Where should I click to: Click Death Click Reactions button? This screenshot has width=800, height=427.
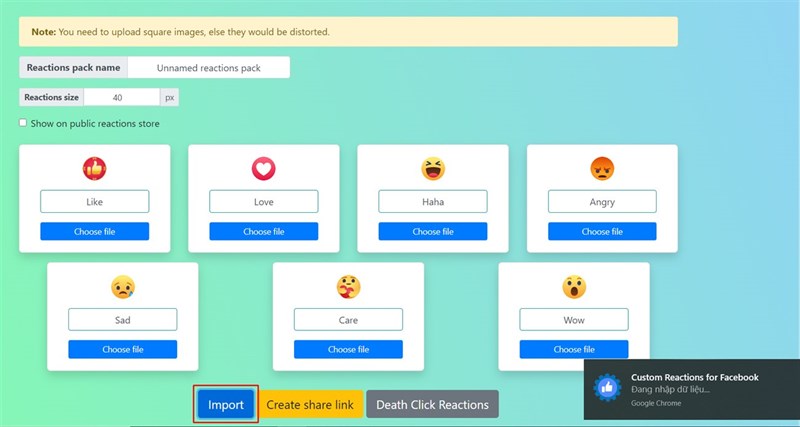432,405
